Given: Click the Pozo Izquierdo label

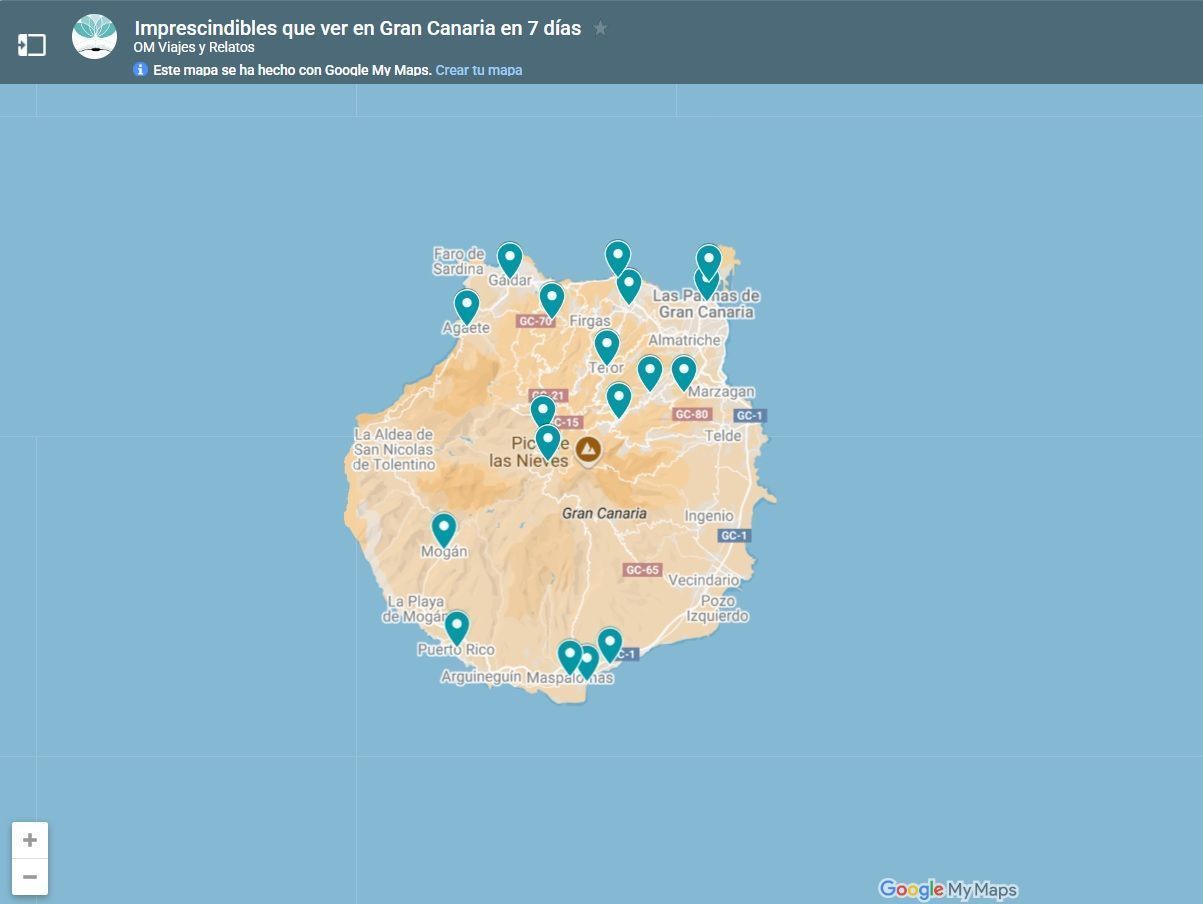Looking at the screenshot, I should pyautogui.click(x=718, y=608).
